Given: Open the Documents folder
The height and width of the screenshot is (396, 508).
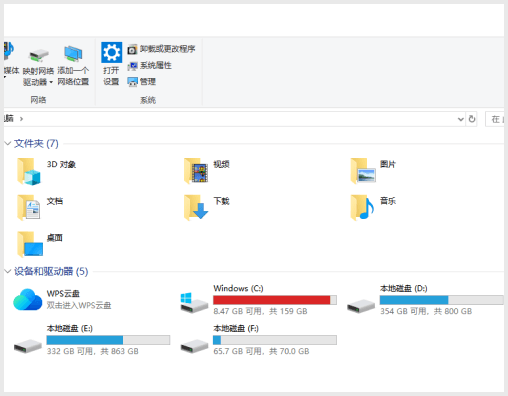Looking at the screenshot, I should 40,207.
